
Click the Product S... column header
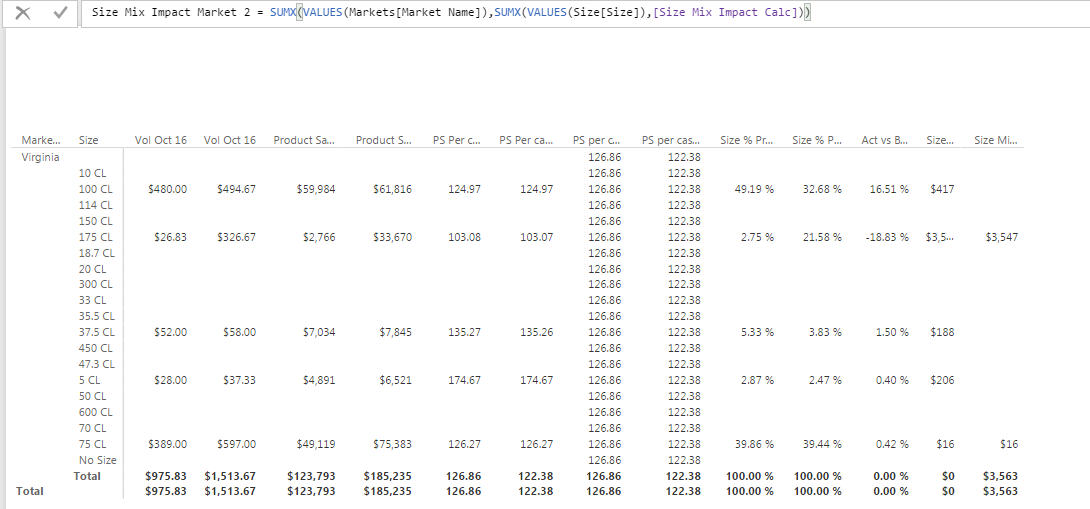[x=384, y=140]
